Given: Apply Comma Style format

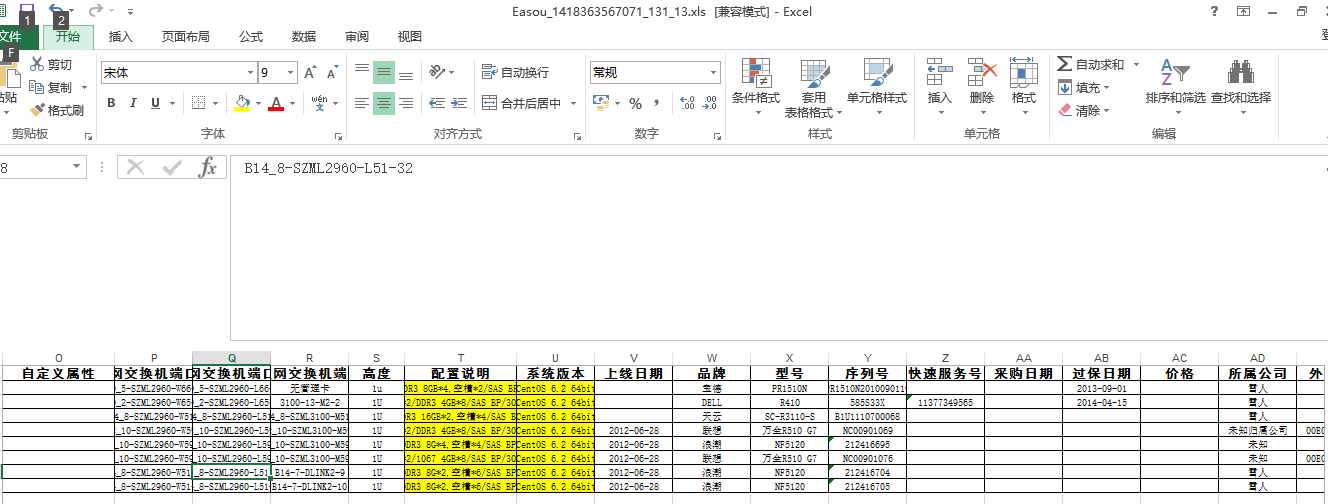Looking at the screenshot, I should [656, 103].
